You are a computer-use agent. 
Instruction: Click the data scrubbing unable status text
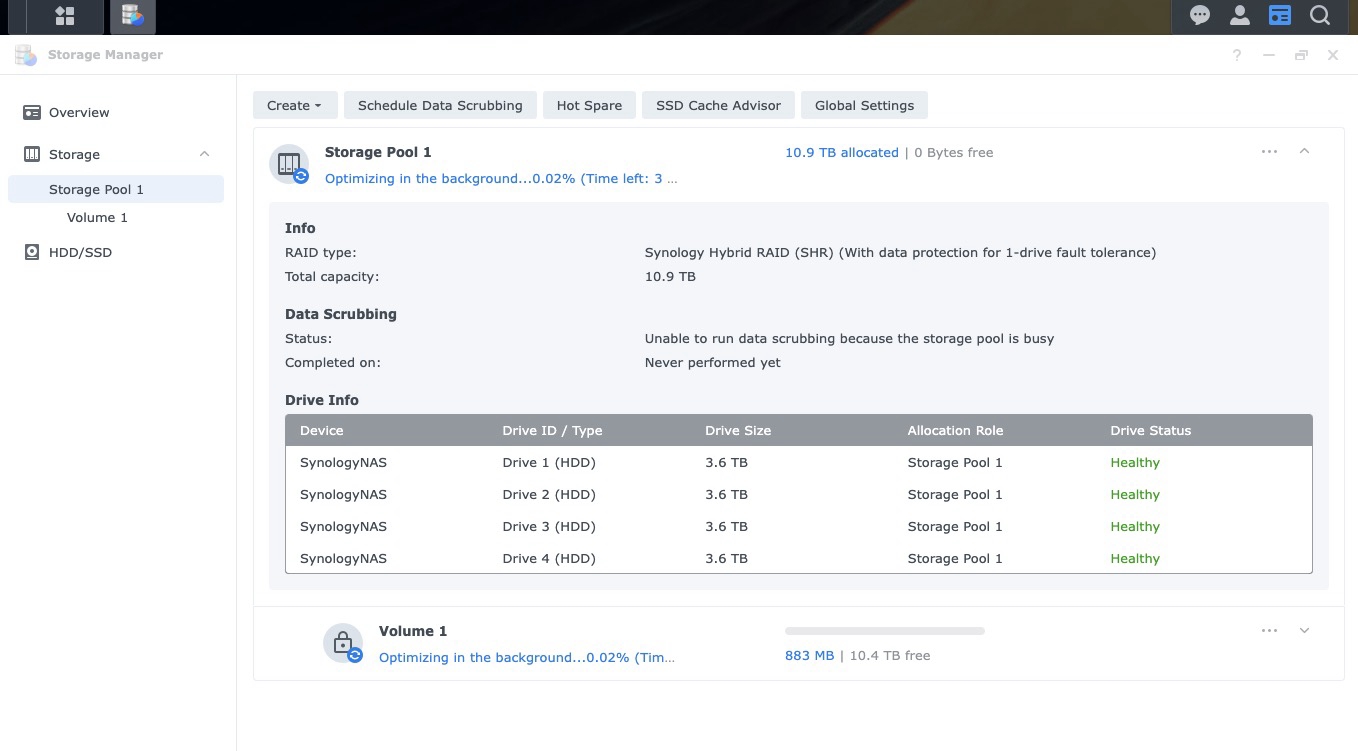click(x=849, y=339)
